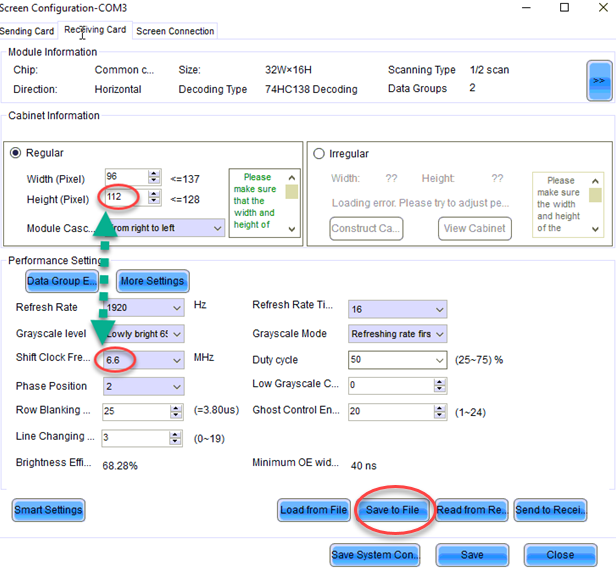616x570 pixels.
Task: Click Read from Receiving Card button
Action: click(472, 510)
